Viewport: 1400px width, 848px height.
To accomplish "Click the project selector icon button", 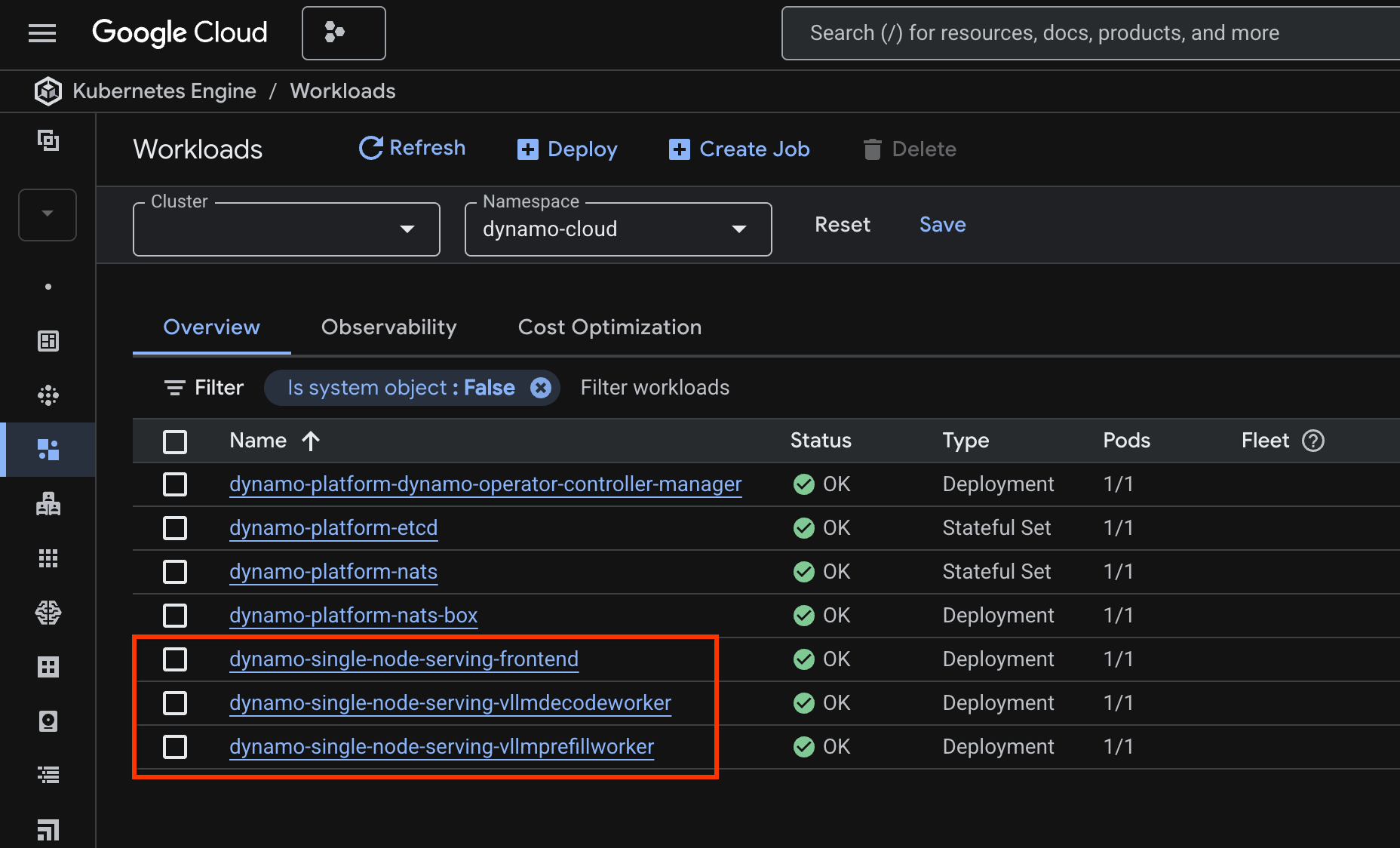I will click(x=343, y=33).
